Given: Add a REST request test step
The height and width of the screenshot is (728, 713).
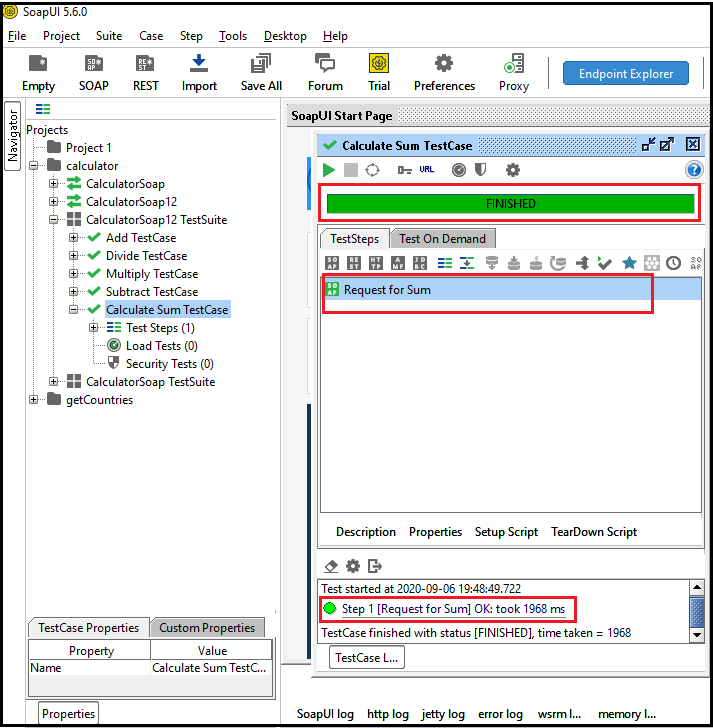Looking at the screenshot, I should 354,263.
